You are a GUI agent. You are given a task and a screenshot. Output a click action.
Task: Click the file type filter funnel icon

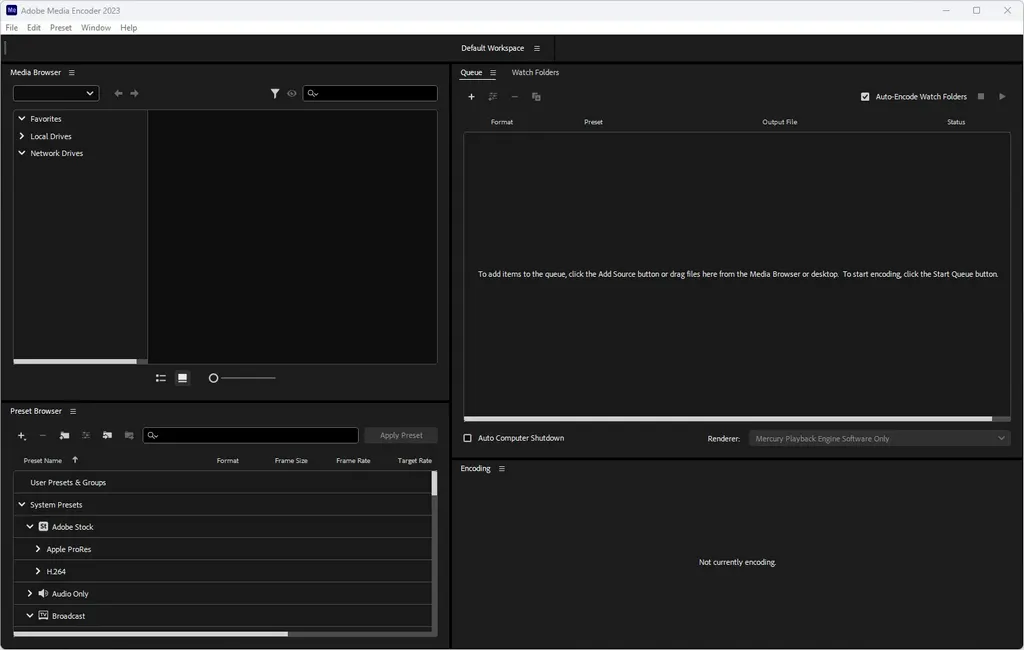[275, 93]
